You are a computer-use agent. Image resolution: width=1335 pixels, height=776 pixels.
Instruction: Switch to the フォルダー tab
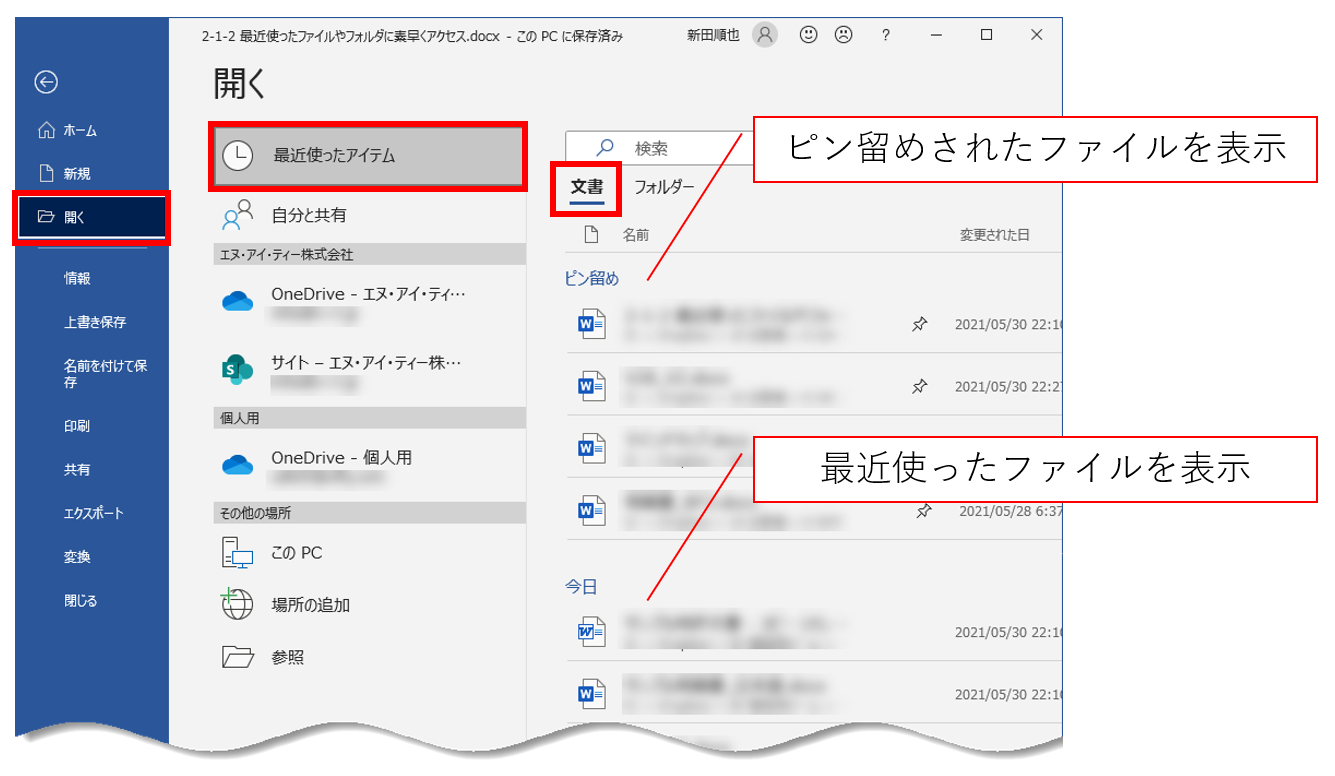[664, 187]
